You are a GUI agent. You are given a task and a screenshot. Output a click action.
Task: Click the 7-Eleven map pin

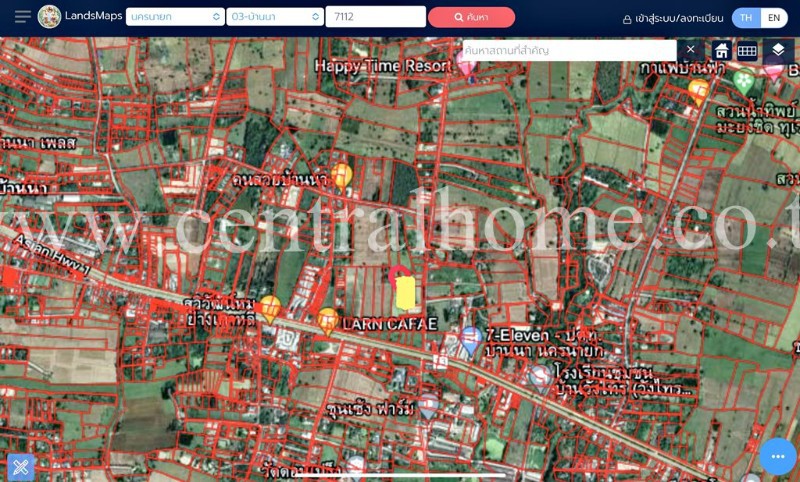[470, 341]
